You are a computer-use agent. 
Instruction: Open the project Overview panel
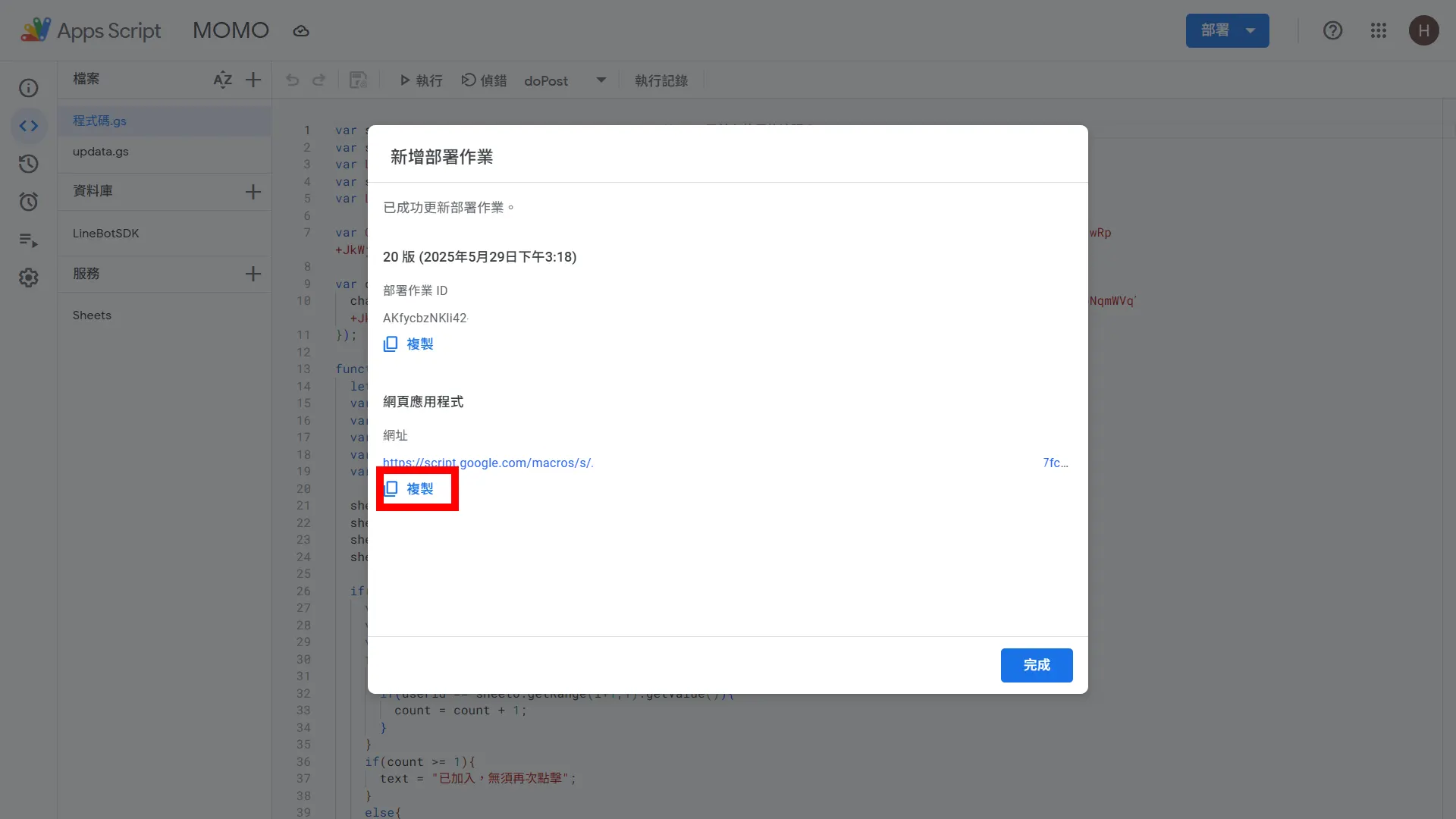click(28, 88)
